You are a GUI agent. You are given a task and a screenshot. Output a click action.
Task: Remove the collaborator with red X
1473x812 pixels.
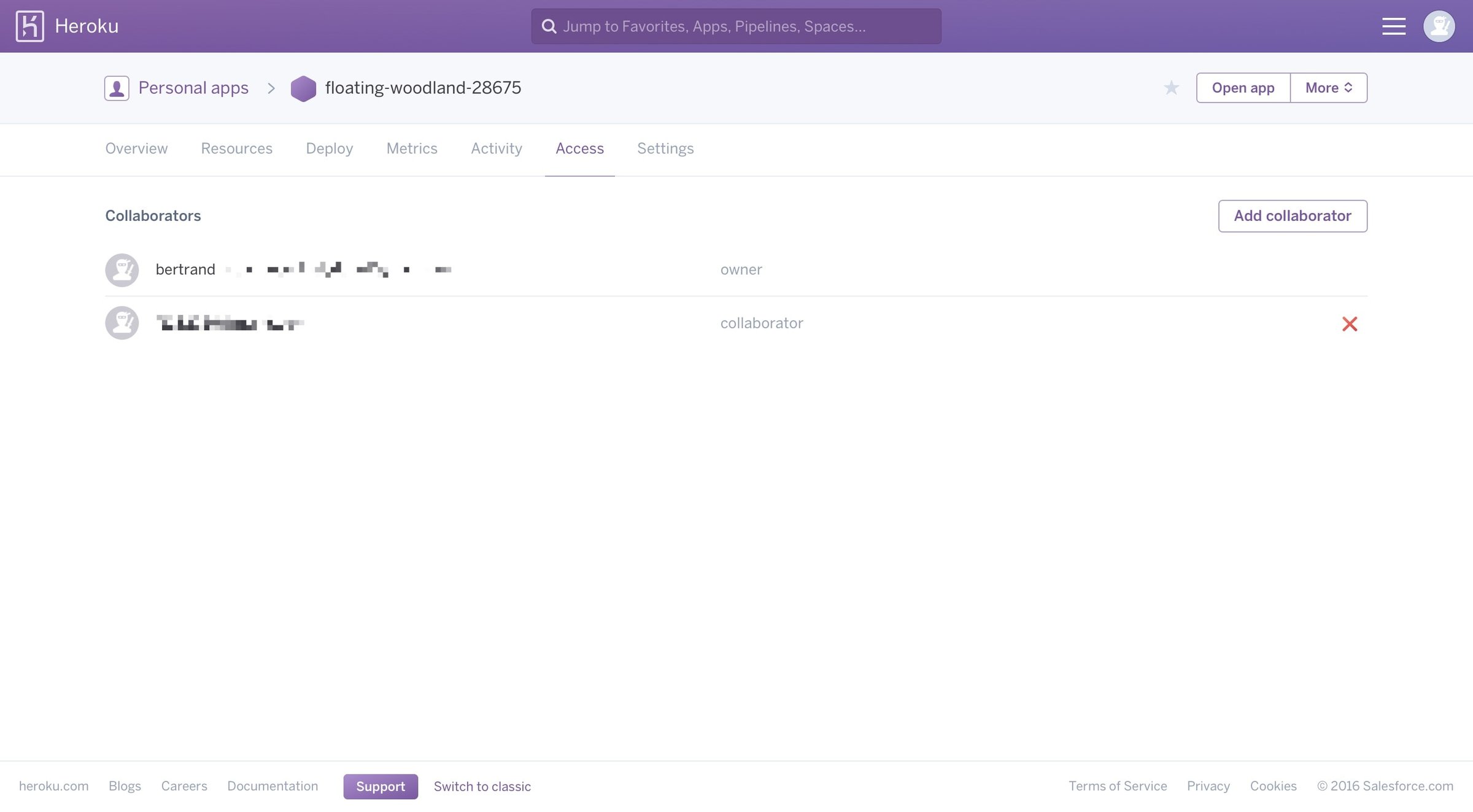point(1350,323)
